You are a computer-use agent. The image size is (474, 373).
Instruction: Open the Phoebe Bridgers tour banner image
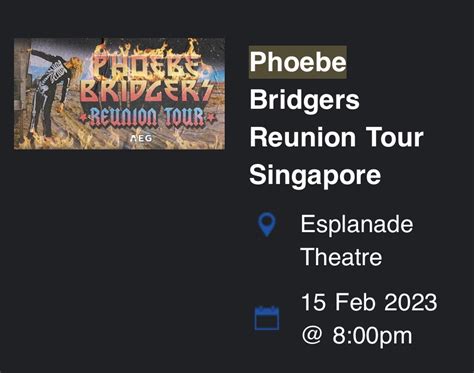pos(119,94)
